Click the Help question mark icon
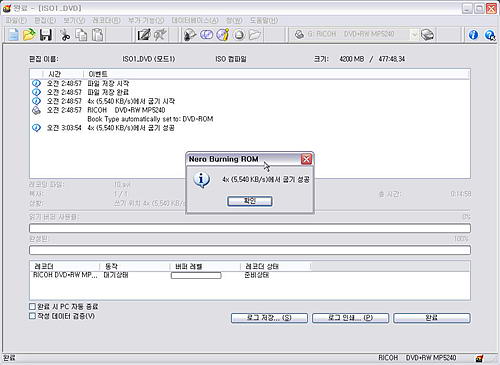The image size is (500, 365). coord(490,35)
